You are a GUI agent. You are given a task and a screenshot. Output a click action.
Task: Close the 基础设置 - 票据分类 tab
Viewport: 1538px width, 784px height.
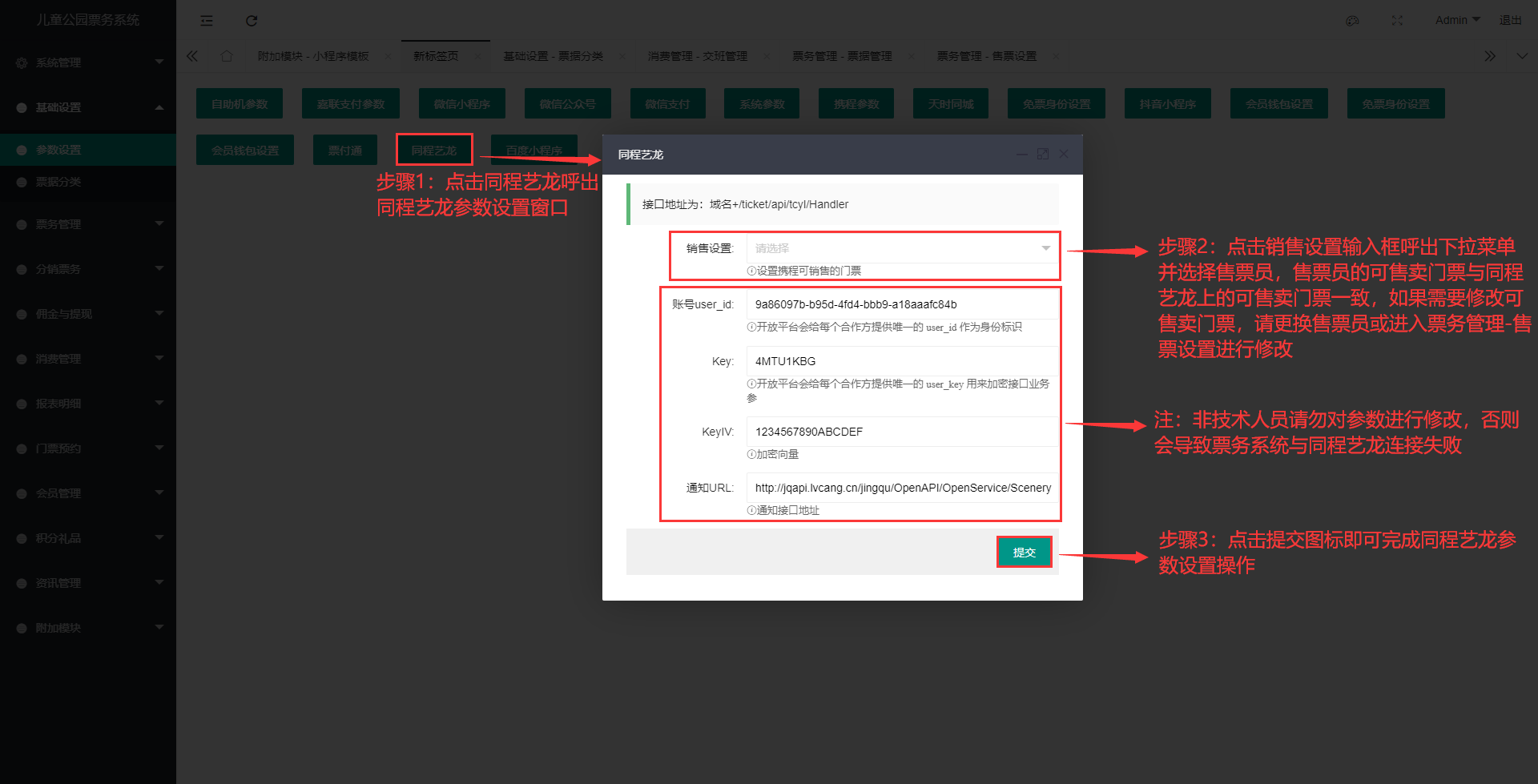(x=622, y=56)
